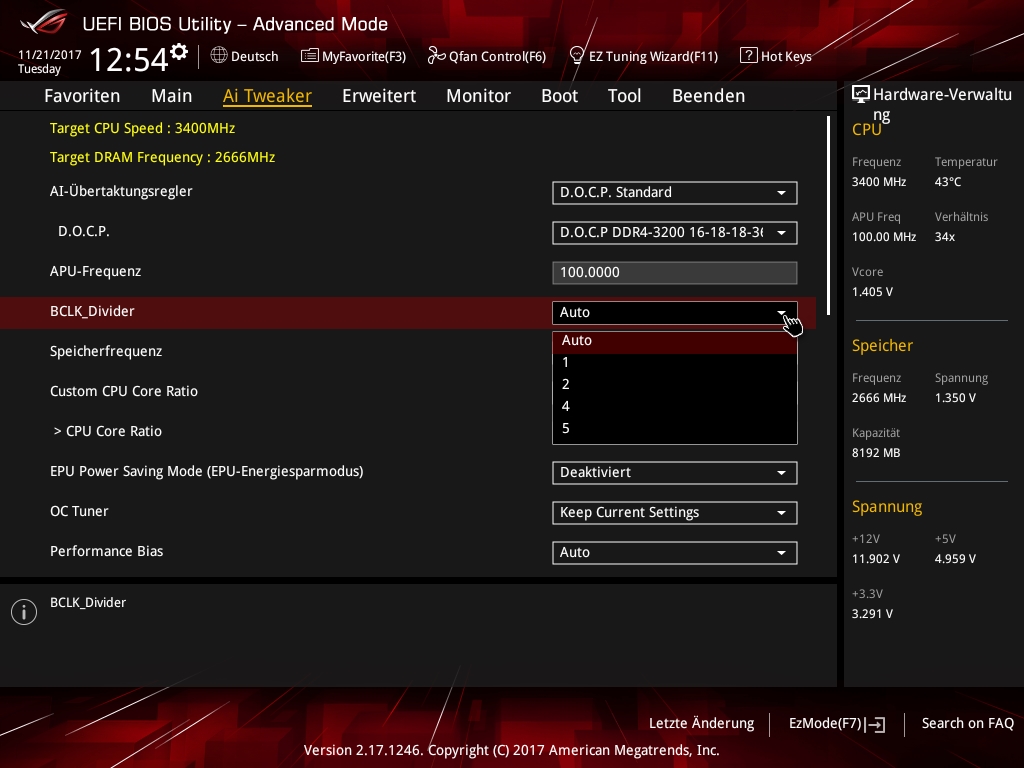Viewport: 1024px width, 768px height.
Task: Collapse the BCLK_Divider dropdown
Action: (675, 312)
